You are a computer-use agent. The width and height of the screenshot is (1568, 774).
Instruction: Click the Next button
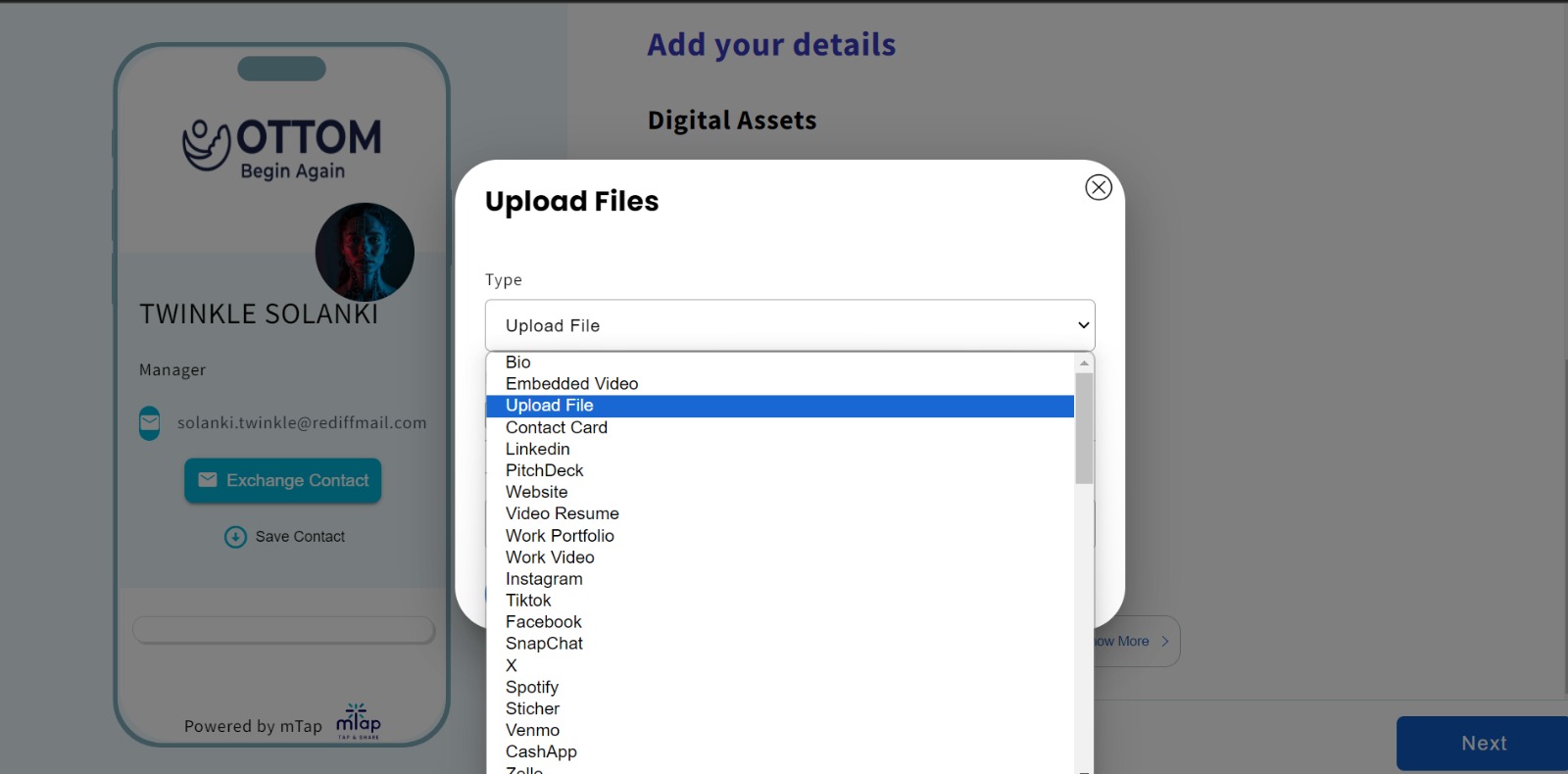point(1483,744)
